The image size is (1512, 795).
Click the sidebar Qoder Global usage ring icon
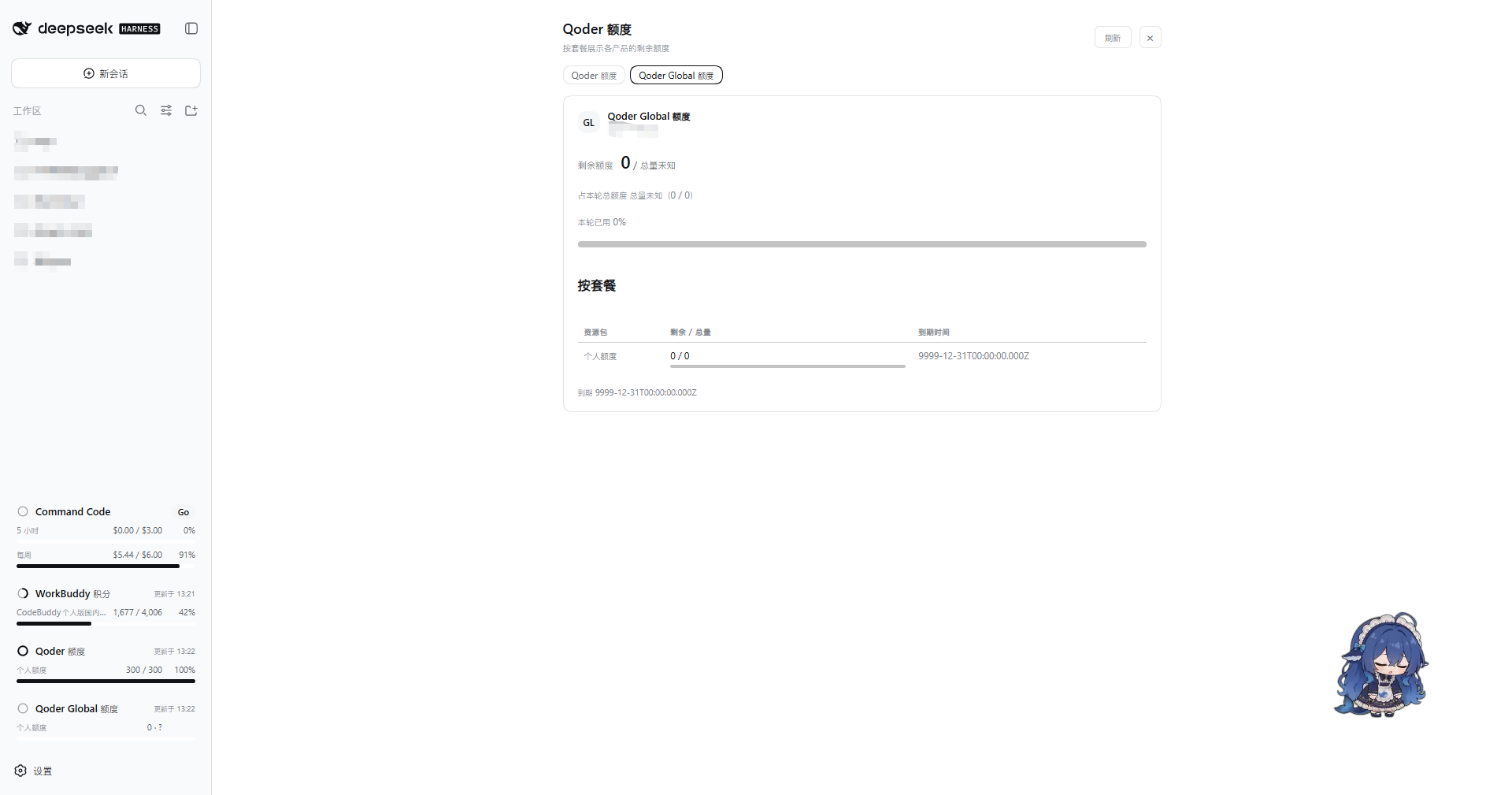(x=23, y=708)
